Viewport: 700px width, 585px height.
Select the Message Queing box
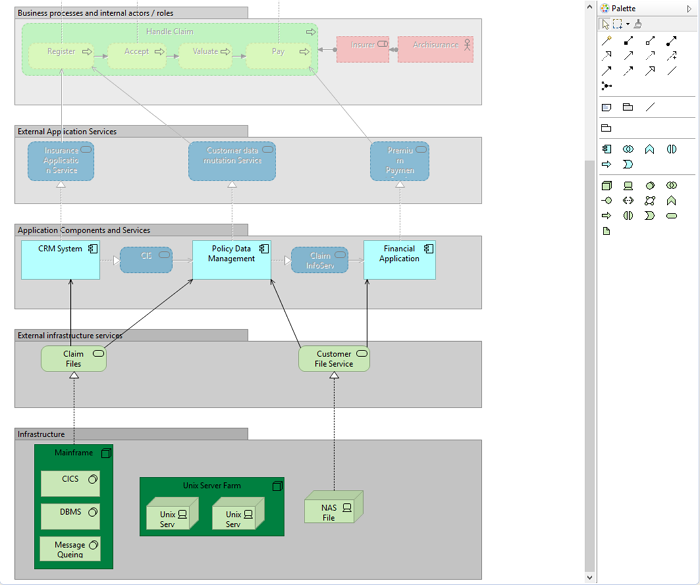click(x=70, y=549)
